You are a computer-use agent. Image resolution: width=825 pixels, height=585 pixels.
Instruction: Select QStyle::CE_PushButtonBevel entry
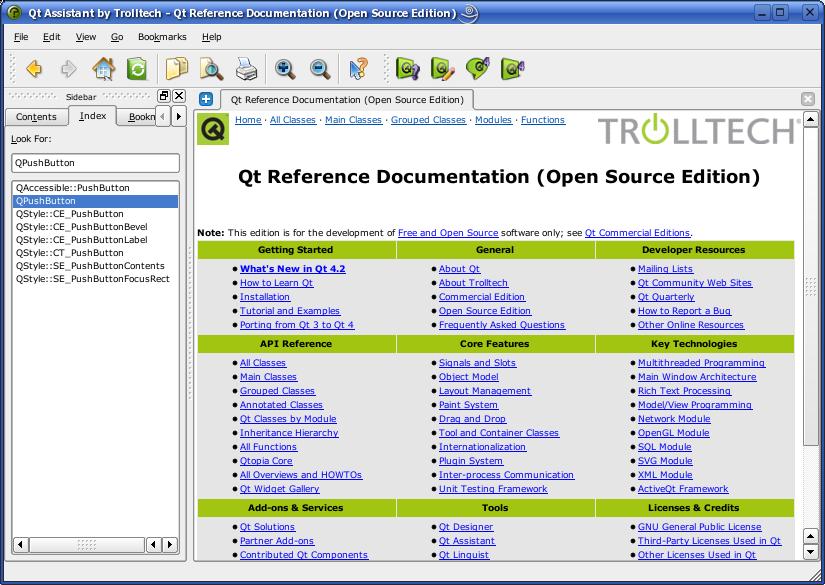tap(95, 227)
